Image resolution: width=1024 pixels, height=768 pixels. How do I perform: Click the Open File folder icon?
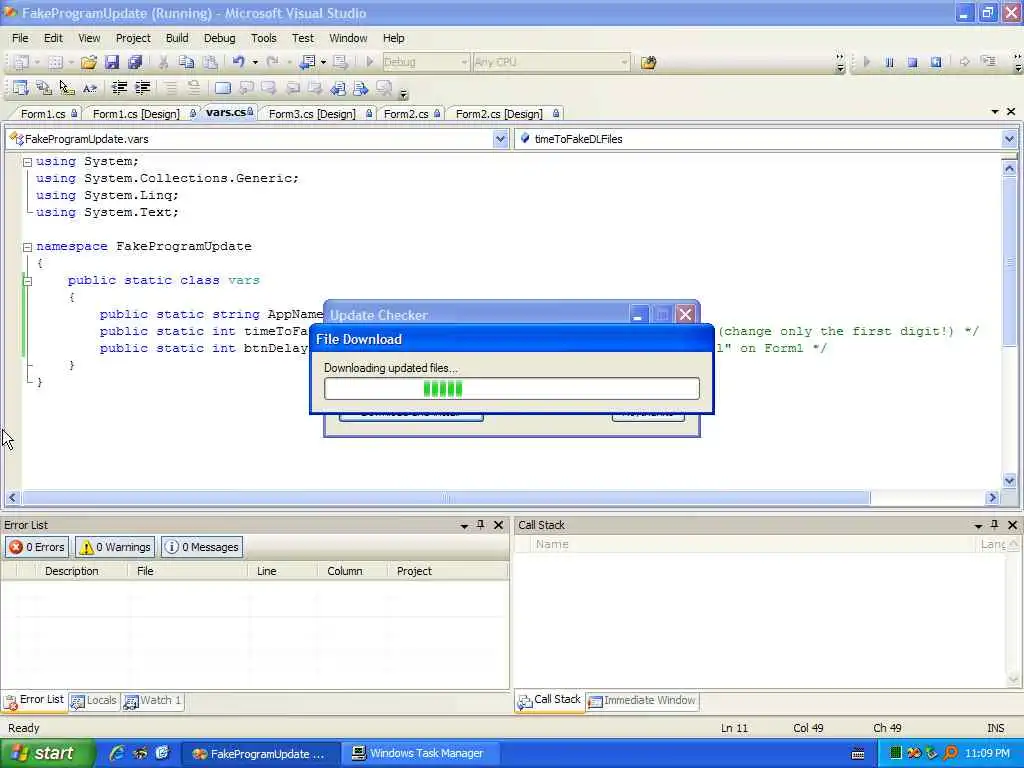tap(89, 62)
